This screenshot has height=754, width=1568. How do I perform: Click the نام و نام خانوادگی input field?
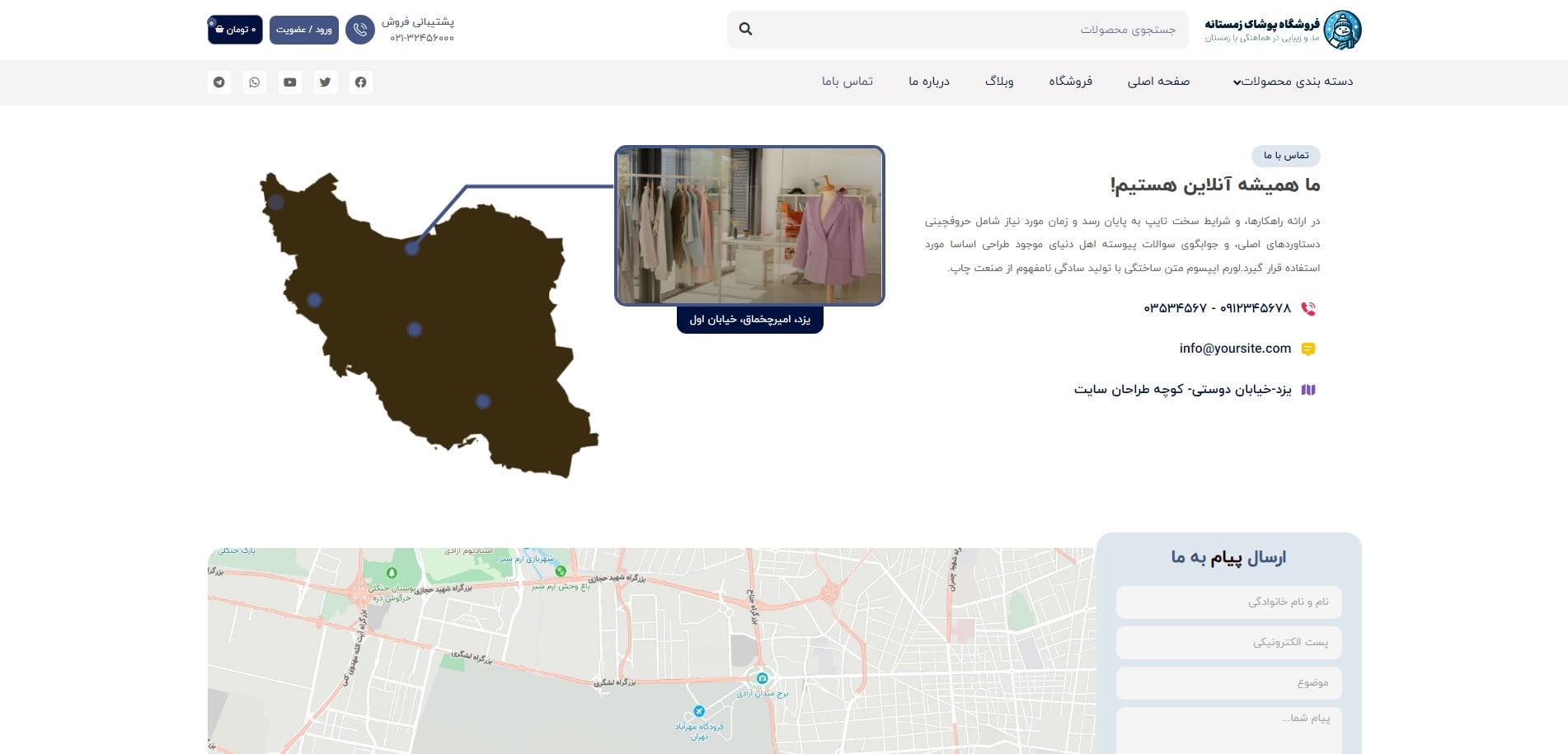[1228, 602]
